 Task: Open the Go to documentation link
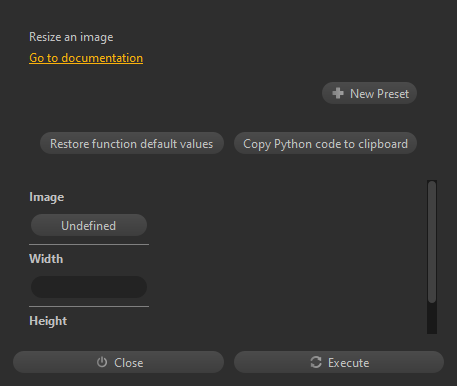(x=86, y=58)
